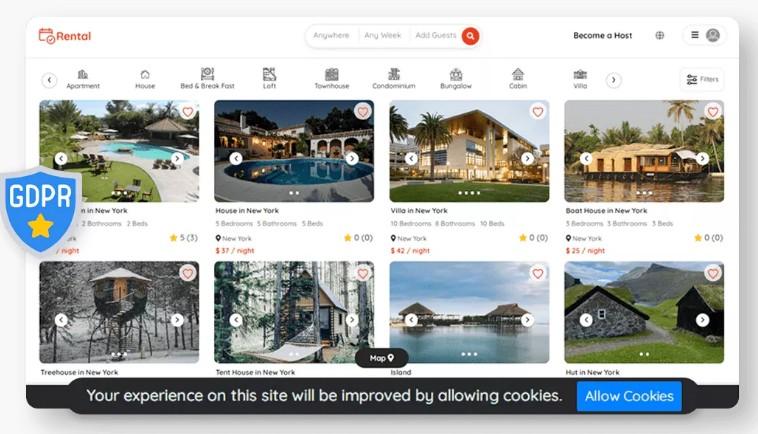This screenshot has width=758, height=434.
Task: Select the House category
Action: [x=145, y=79]
